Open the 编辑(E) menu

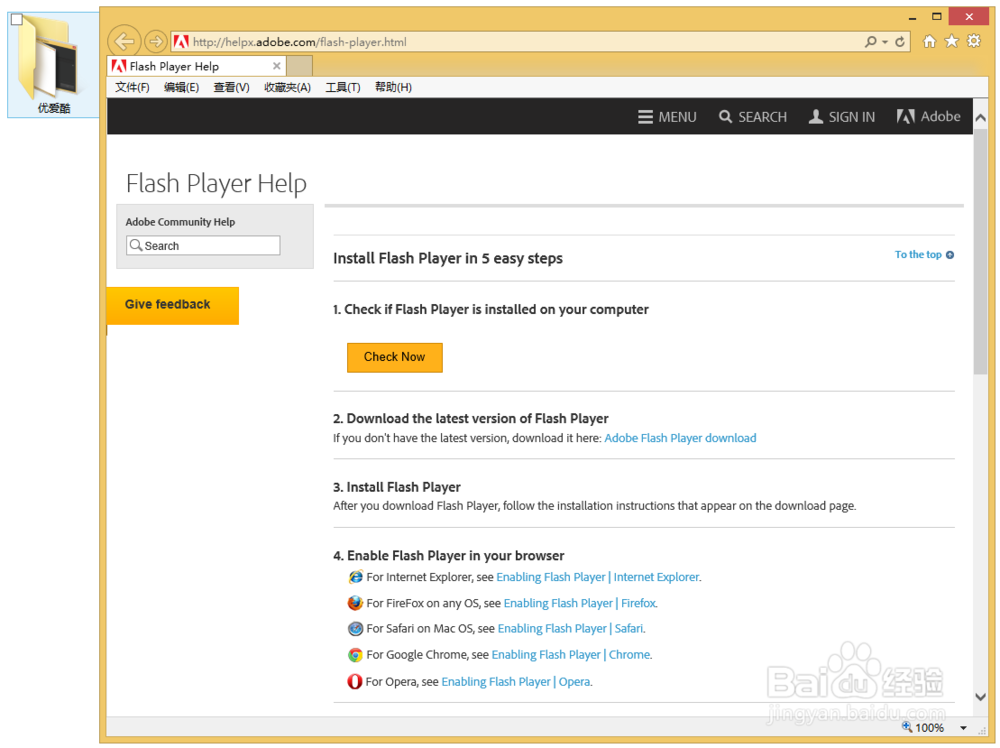[x=181, y=87]
